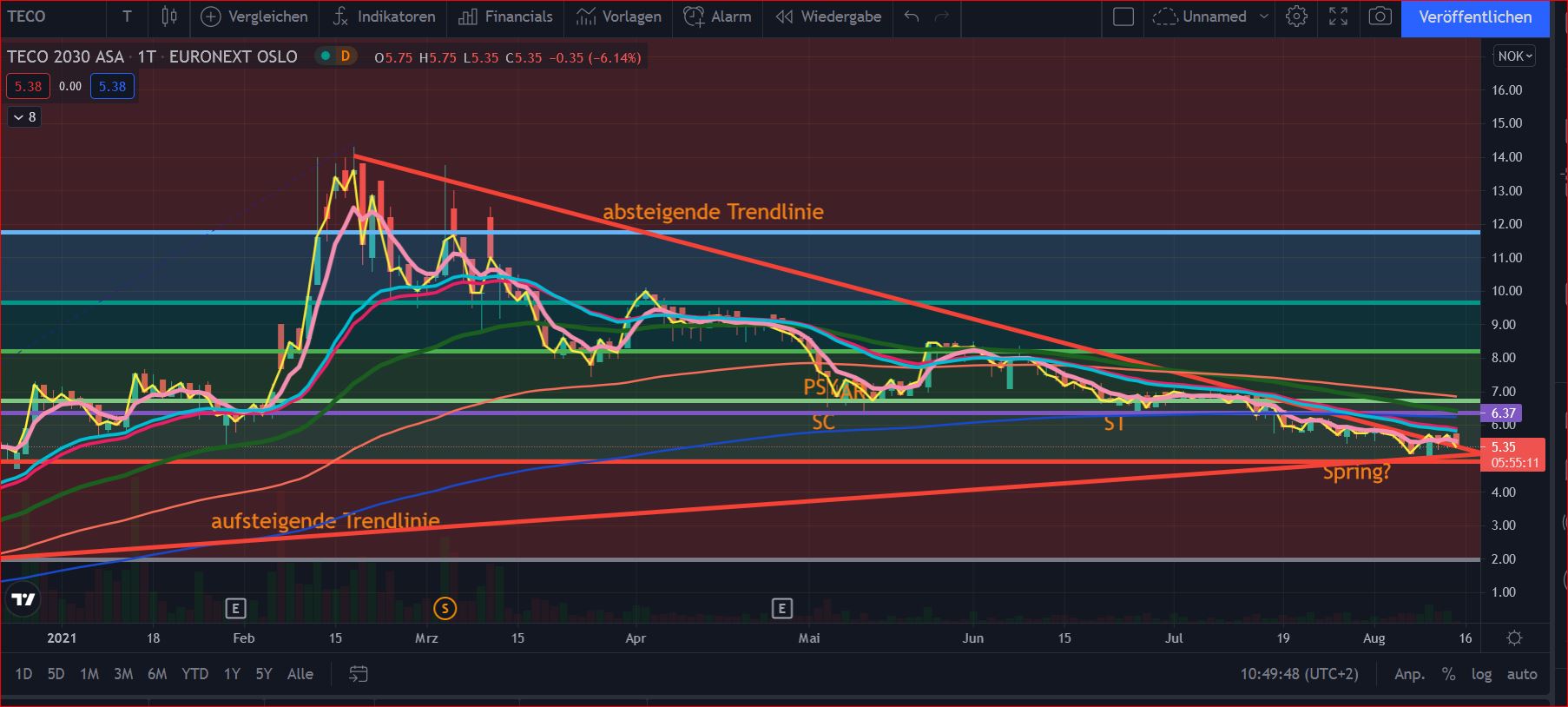
Task: Open the NOK currency dropdown
Action: pos(1515,56)
